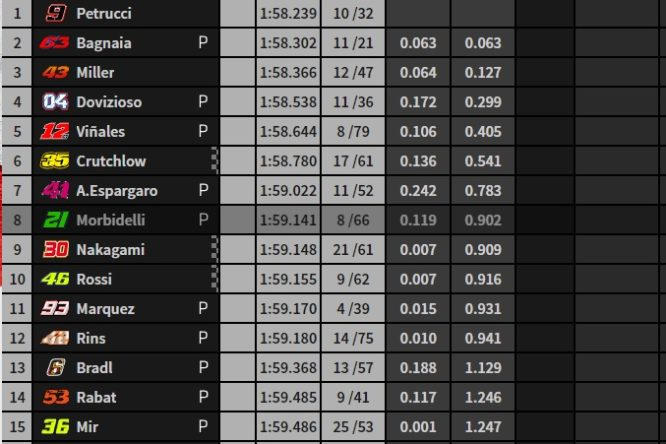Viewport: 666px width, 444px height.
Task: Click A.Espargaro's pink 41 number logo
Action: [x=56, y=190]
